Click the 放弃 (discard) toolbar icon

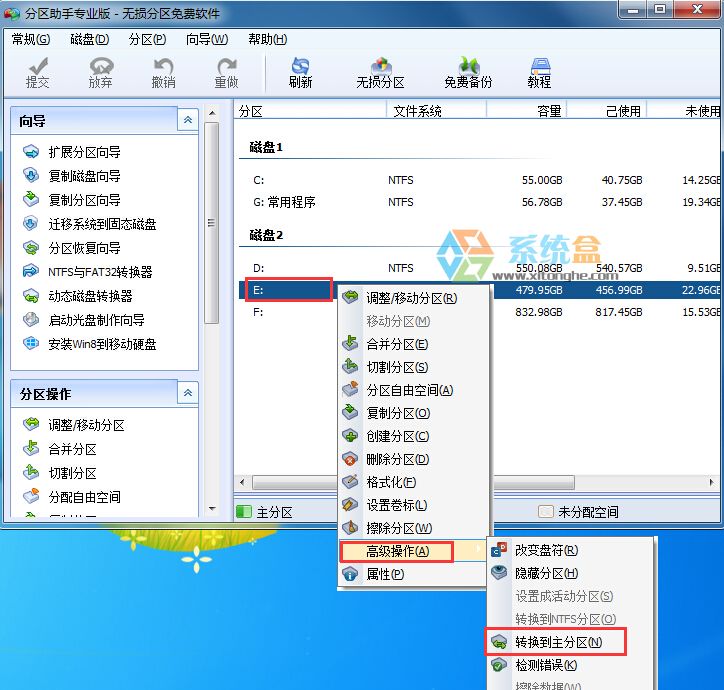coord(100,73)
